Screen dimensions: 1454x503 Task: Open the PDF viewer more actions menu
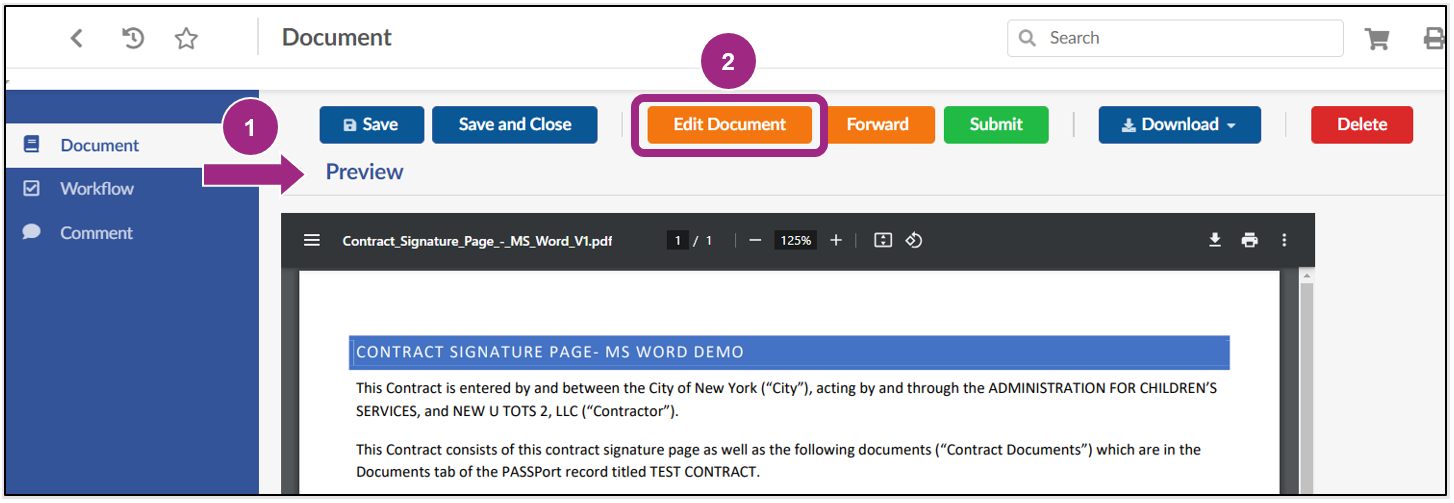[1284, 241]
